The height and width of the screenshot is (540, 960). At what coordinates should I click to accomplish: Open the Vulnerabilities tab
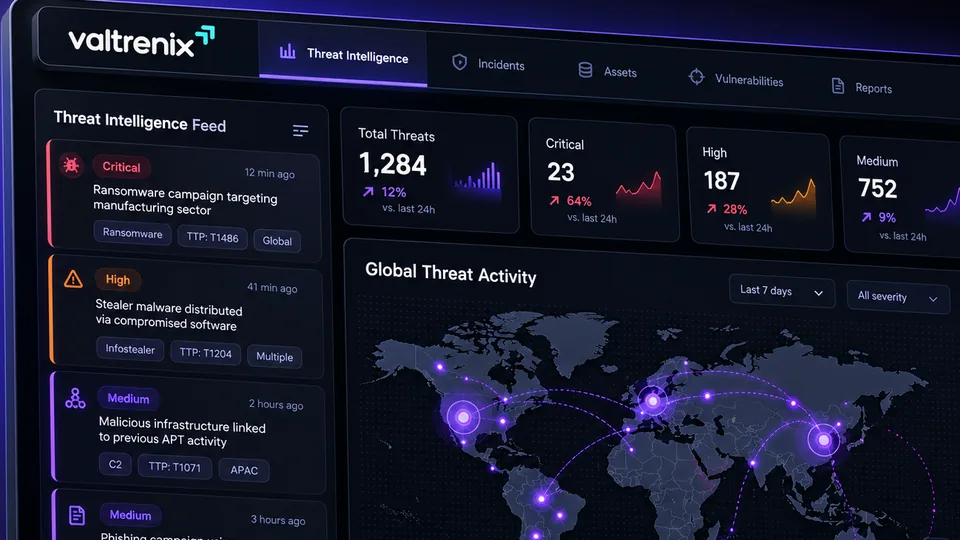(x=735, y=79)
